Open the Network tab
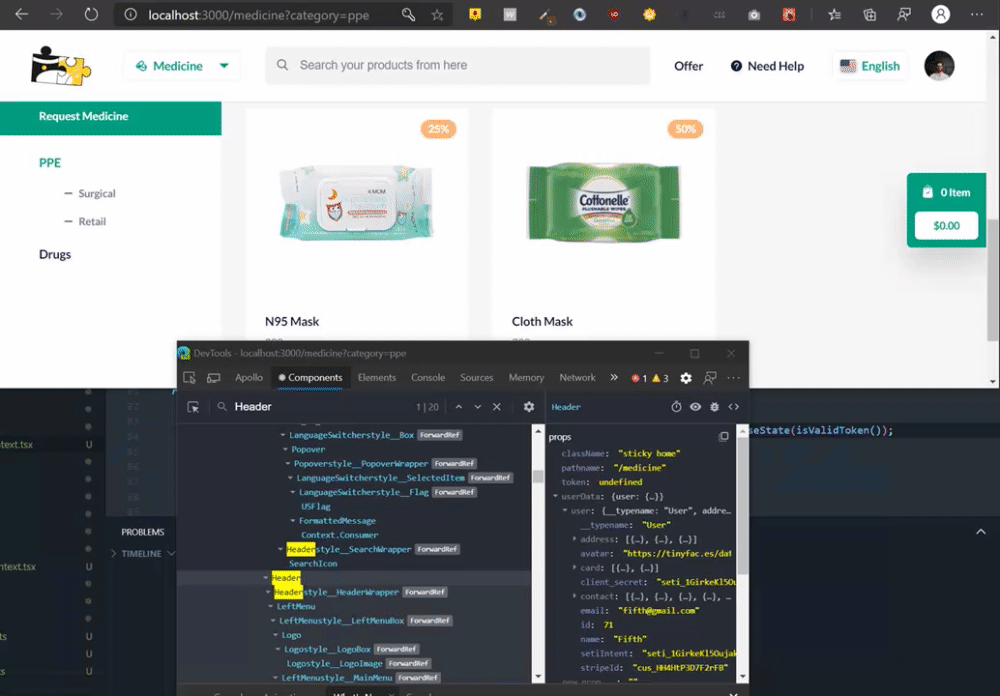 click(577, 378)
